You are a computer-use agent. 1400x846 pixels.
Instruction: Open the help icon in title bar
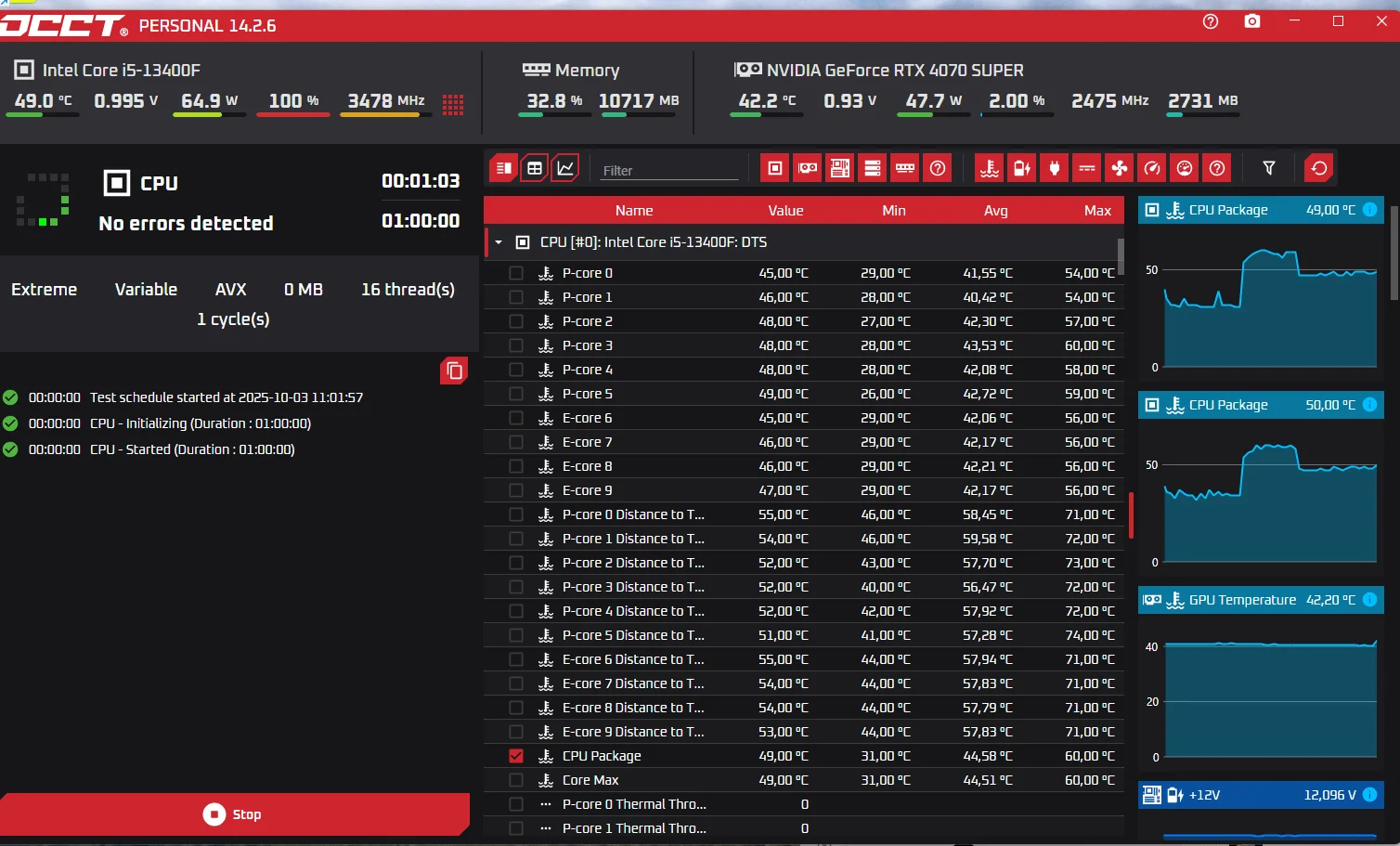1211,21
